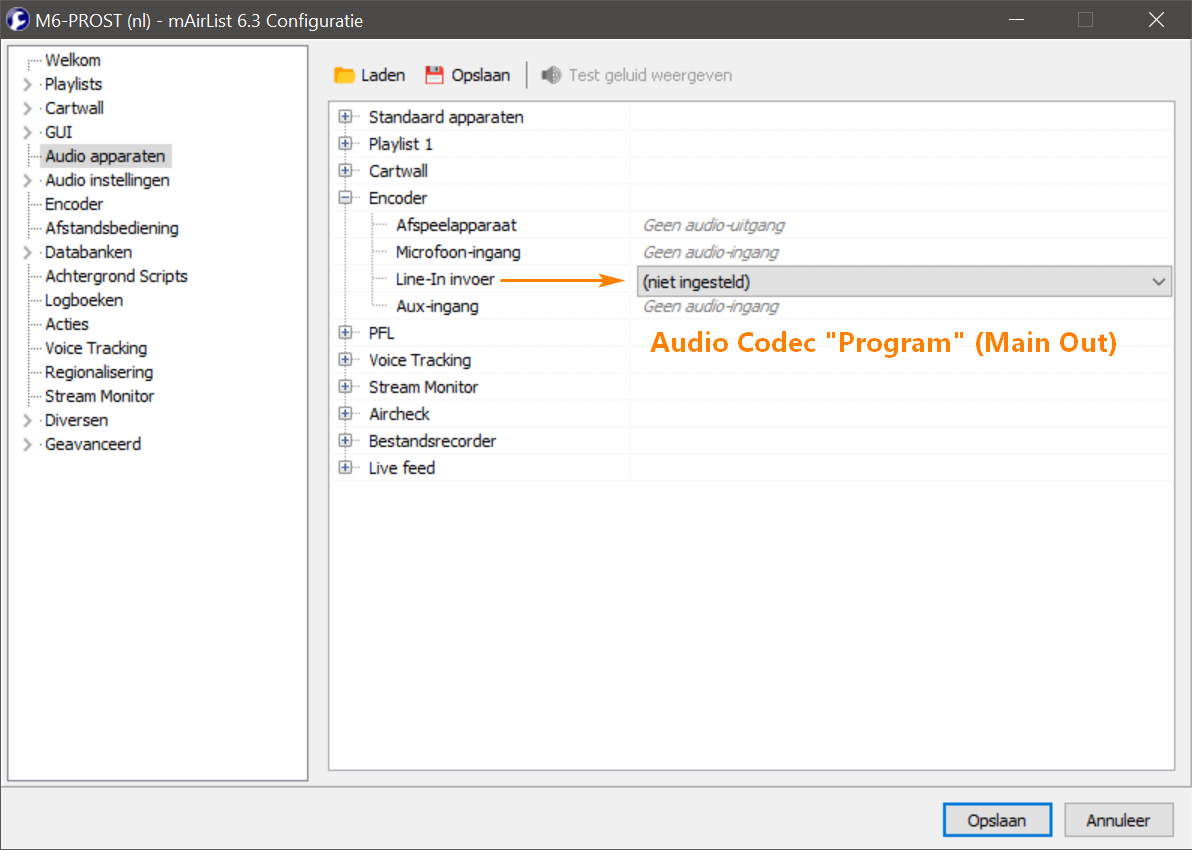The height and width of the screenshot is (850, 1192).
Task: Select Playlists in the sidebar
Action: pyautogui.click(x=74, y=84)
